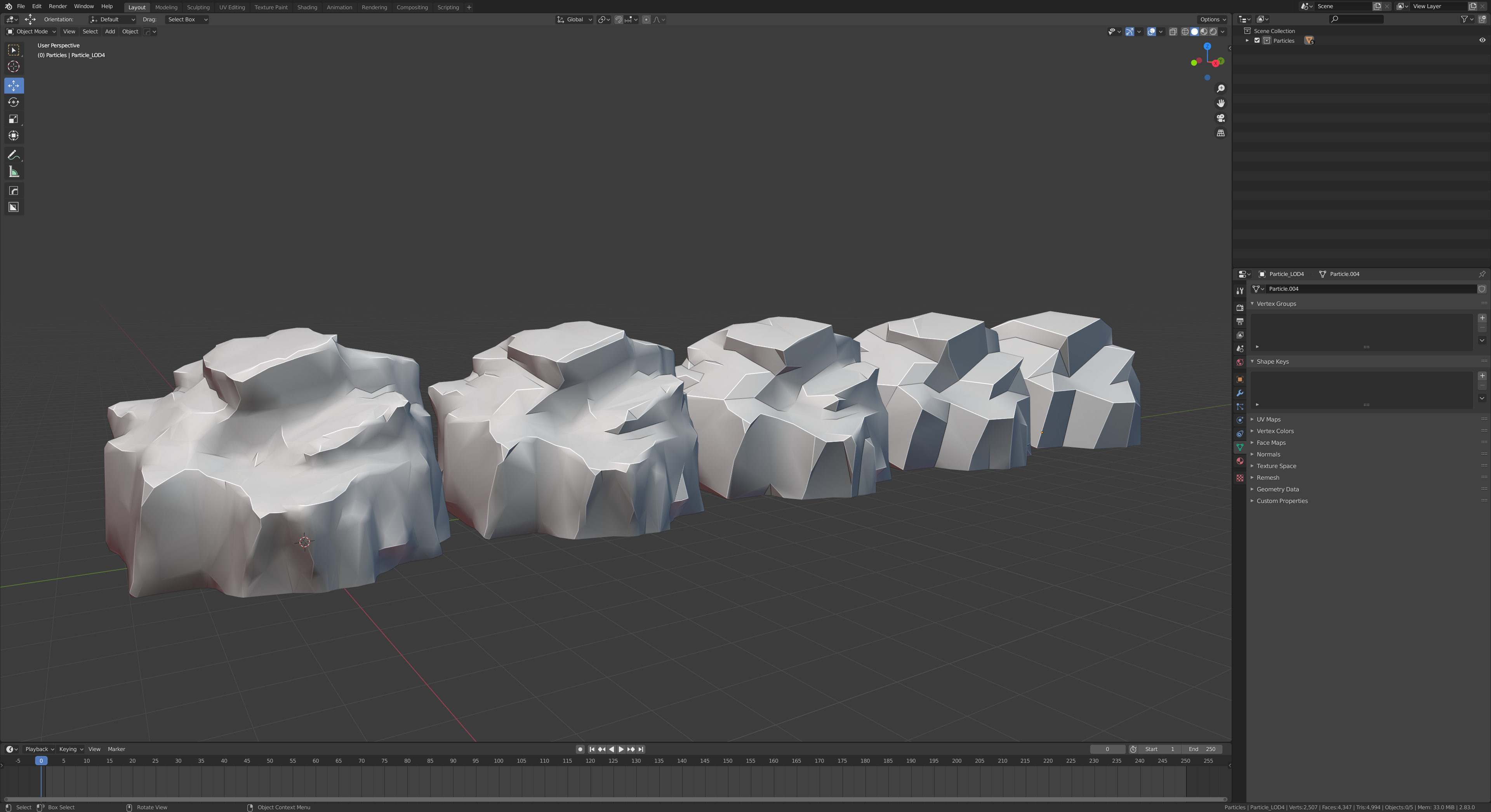Open the View Layer properties tab
The image size is (1491, 812).
tap(1240, 336)
